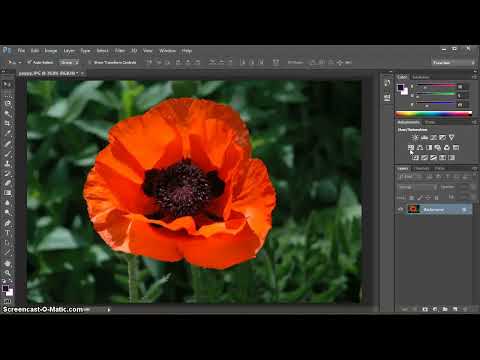This screenshot has height=360, width=480.
Task: Add a Threshold adjustment
Action: 433,157
